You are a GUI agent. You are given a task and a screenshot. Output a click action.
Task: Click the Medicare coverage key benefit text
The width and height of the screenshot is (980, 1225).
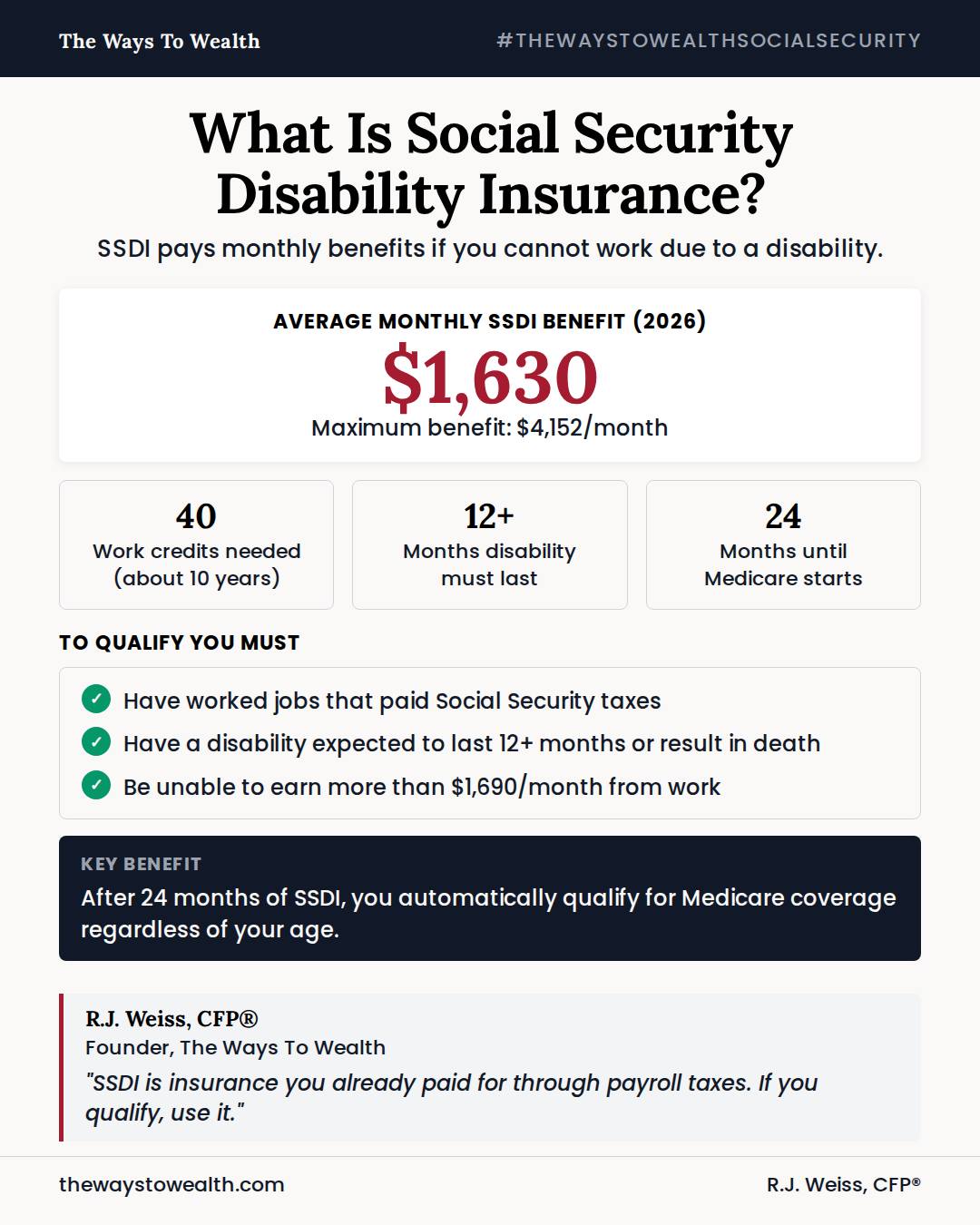coord(488,913)
